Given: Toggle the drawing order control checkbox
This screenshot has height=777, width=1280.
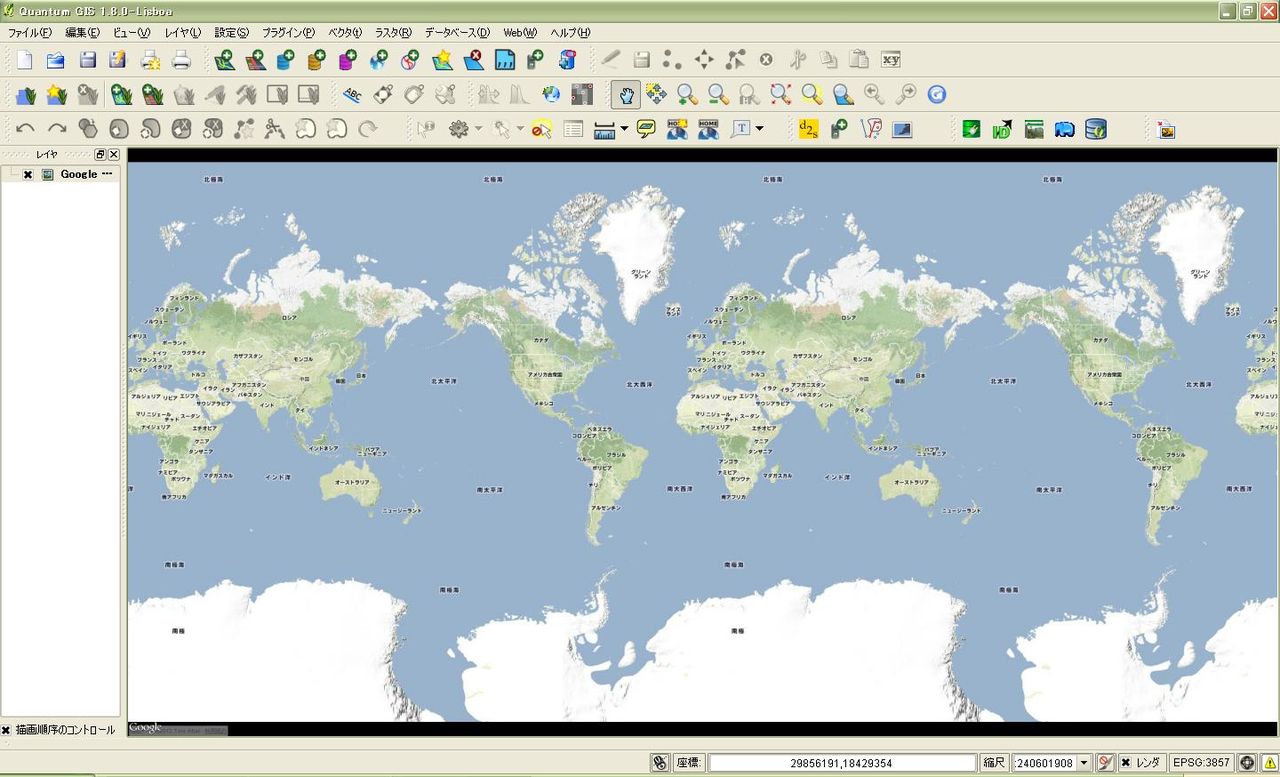Looking at the screenshot, I should tap(6, 730).
